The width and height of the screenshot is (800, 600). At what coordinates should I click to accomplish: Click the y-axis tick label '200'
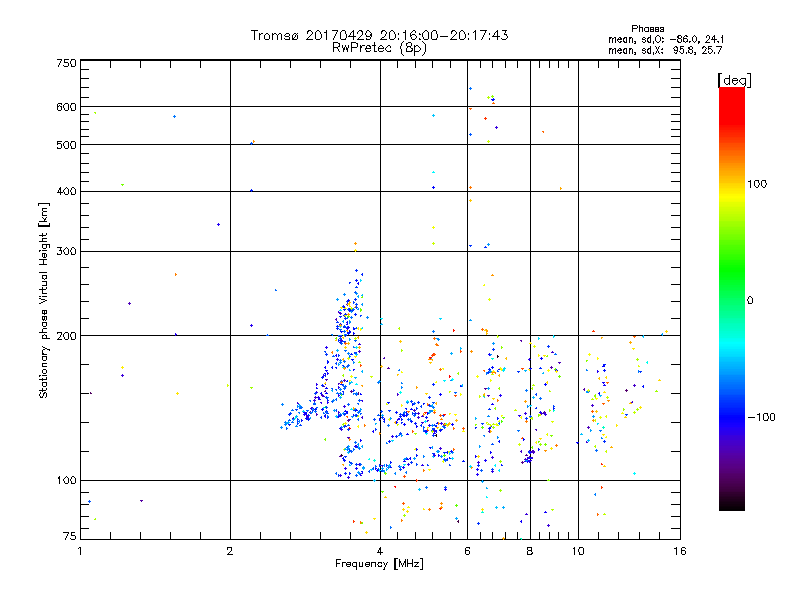click(x=66, y=336)
